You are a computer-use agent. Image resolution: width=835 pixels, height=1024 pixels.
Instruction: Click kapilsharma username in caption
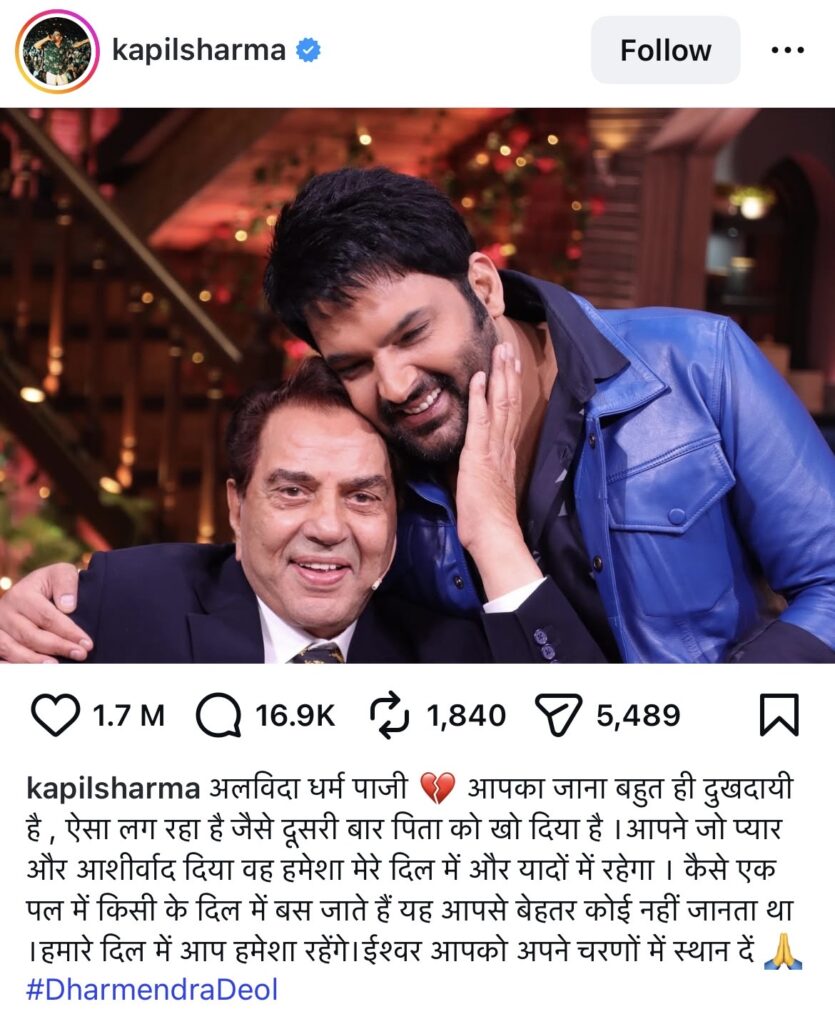[113, 789]
